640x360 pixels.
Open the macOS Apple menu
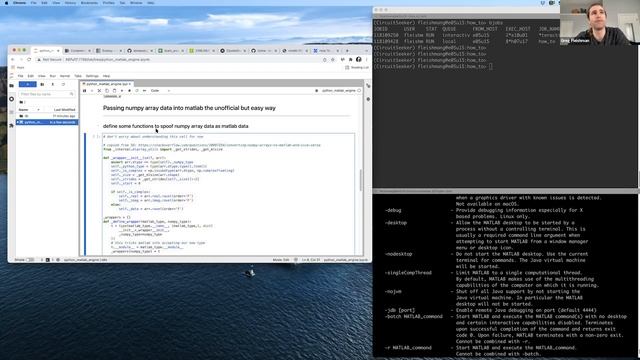click(6, 3)
